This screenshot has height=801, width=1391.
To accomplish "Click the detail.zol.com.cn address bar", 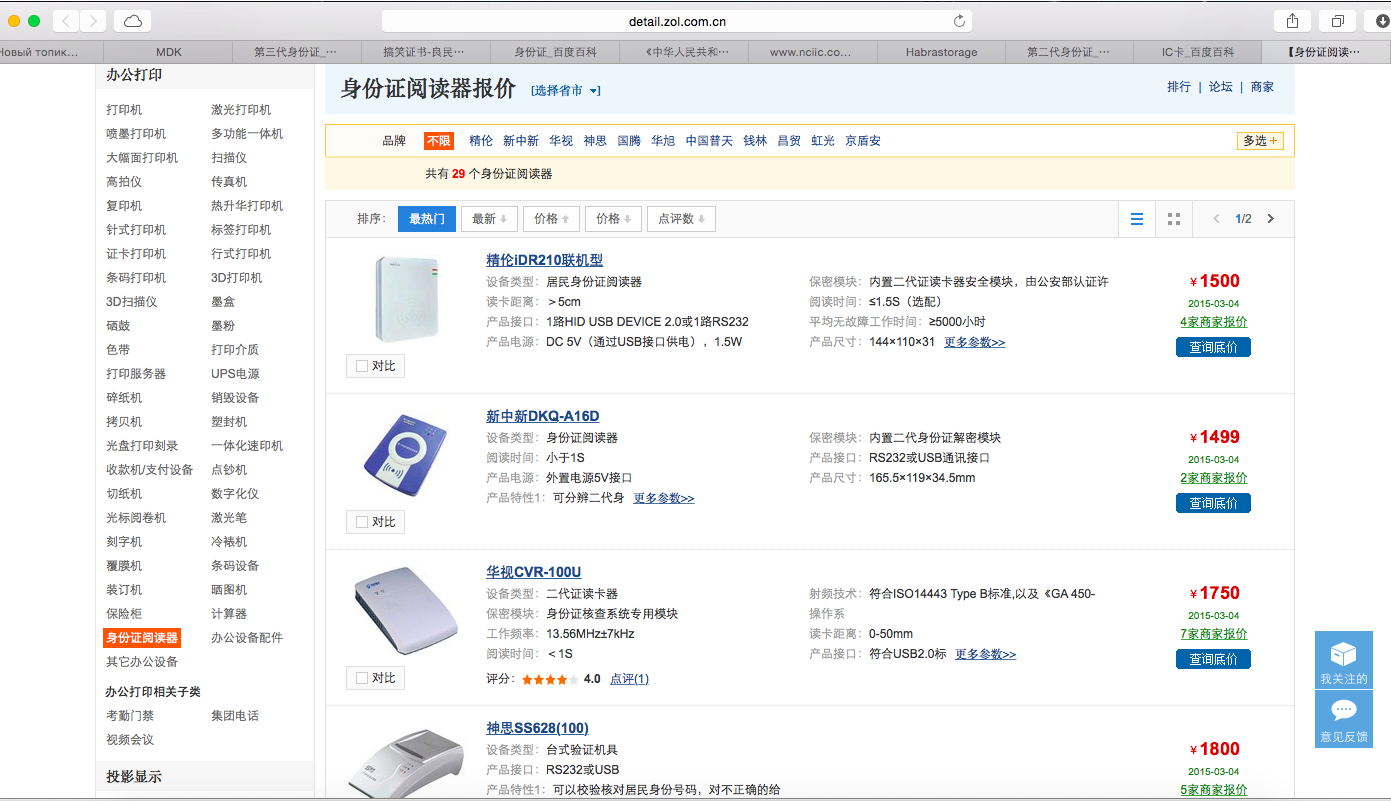I will [677, 21].
